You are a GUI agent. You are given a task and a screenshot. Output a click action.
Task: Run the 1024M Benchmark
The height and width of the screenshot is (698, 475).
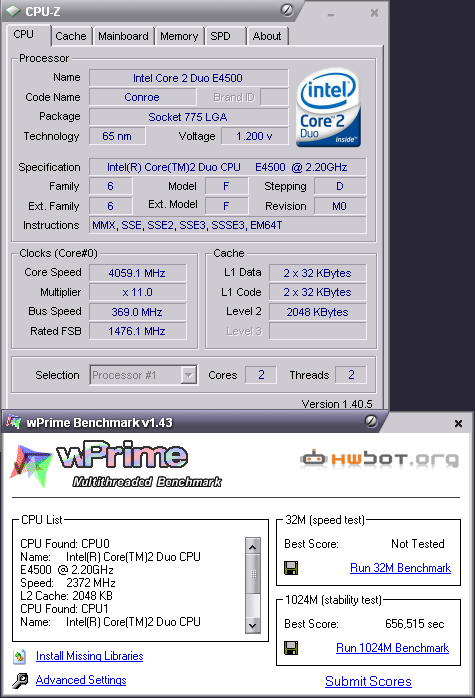pos(392,648)
